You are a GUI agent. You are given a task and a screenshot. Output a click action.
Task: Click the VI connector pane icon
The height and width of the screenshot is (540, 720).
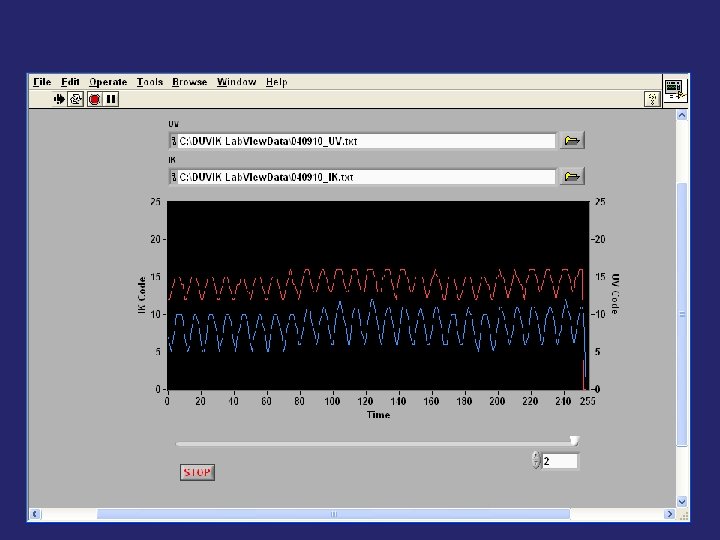tap(675, 90)
